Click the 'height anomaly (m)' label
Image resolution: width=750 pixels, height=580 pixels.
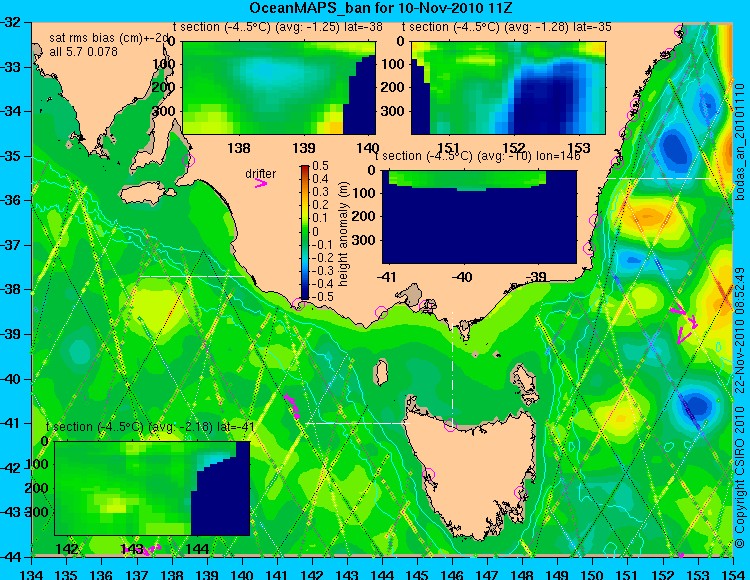pos(342,234)
